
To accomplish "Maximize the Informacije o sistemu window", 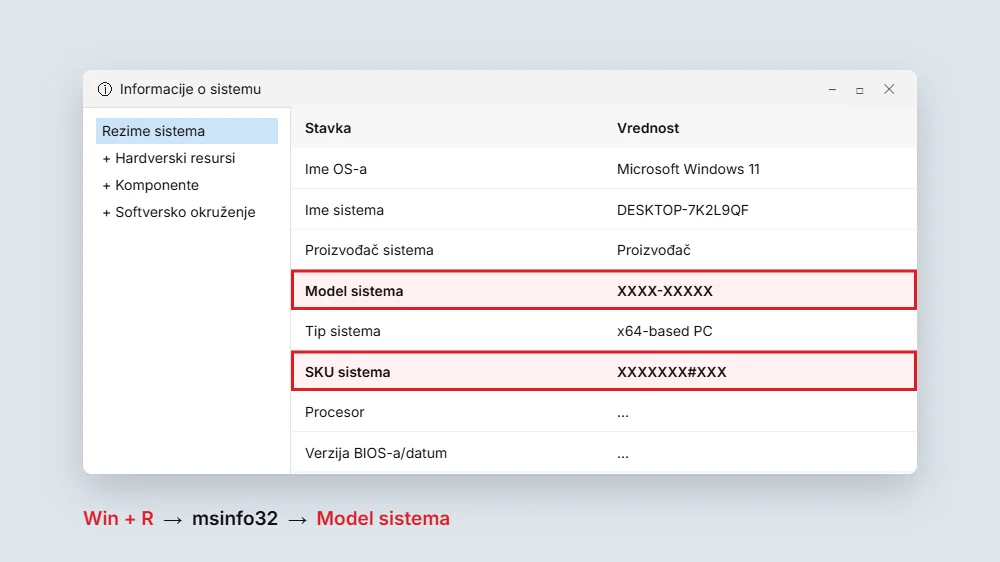I will [x=860, y=91].
